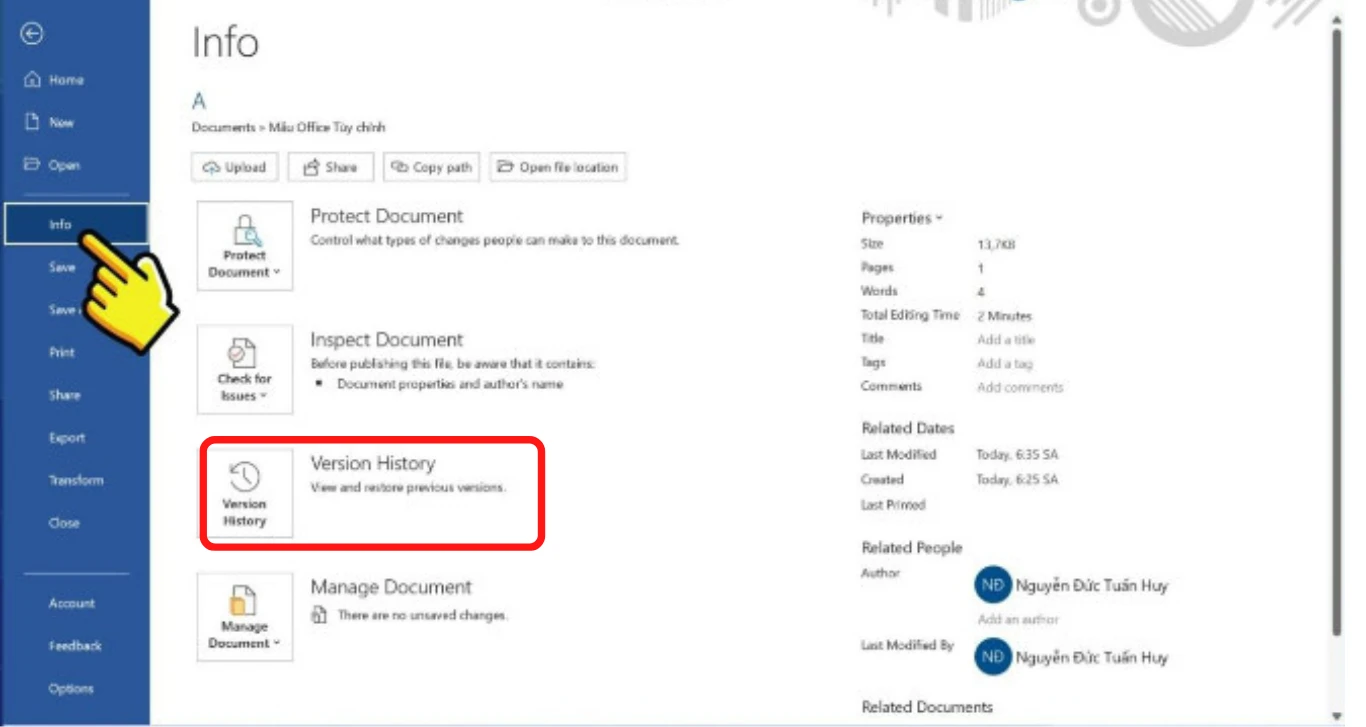Click the author avatar under Author
This screenshot has height=727, width=1366.
point(993,586)
